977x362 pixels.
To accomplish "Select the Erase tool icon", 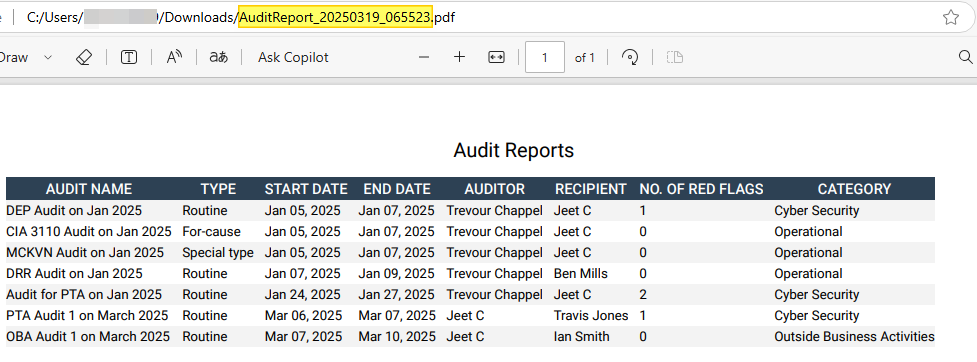I will coord(83,57).
